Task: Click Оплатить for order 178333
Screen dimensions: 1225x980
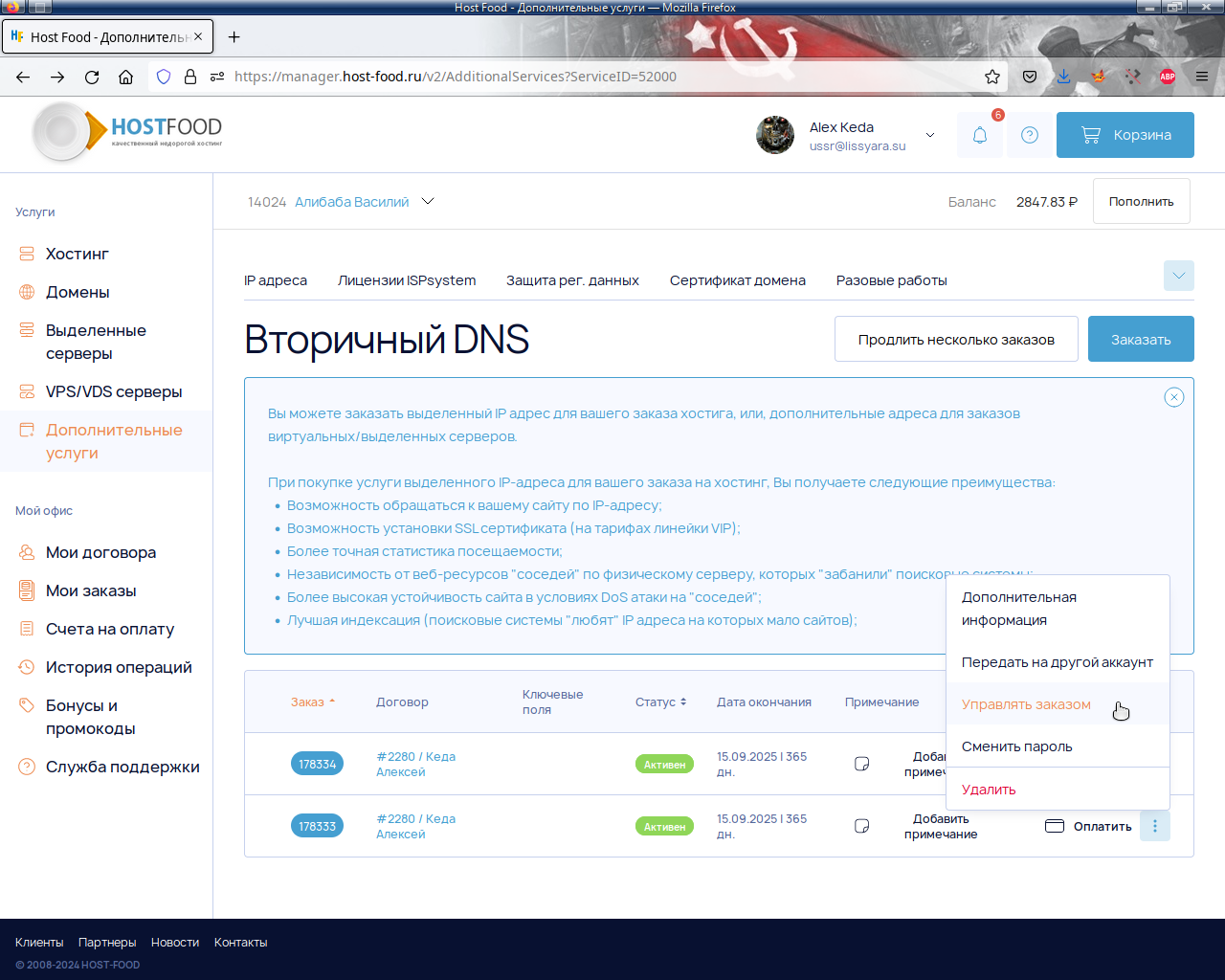Action: pyautogui.click(x=1088, y=826)
